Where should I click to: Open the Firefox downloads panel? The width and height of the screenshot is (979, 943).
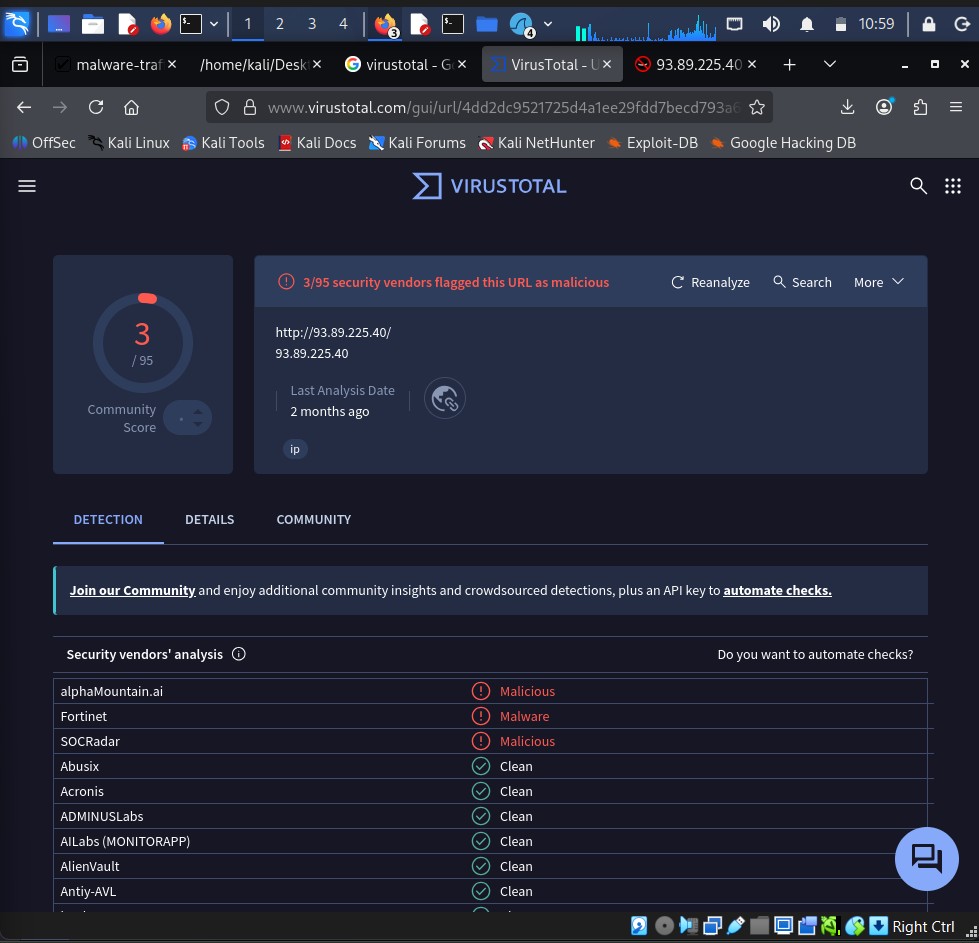point(847,107)
